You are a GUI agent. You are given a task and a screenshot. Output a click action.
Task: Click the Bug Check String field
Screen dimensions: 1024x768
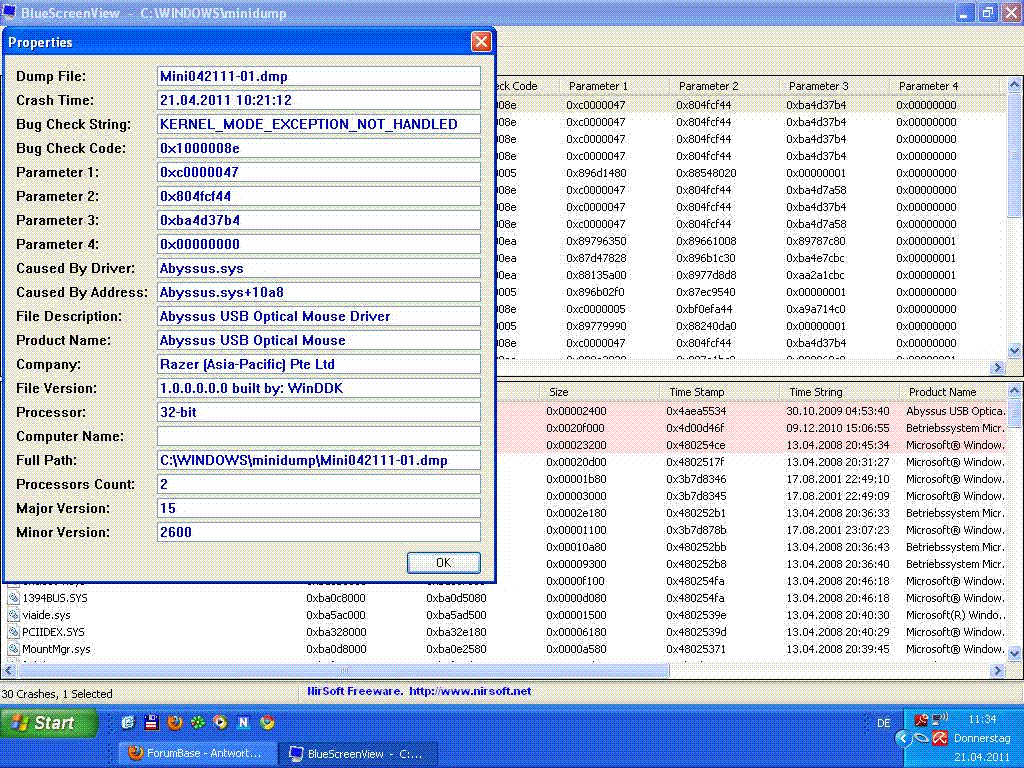click(319, 124)
